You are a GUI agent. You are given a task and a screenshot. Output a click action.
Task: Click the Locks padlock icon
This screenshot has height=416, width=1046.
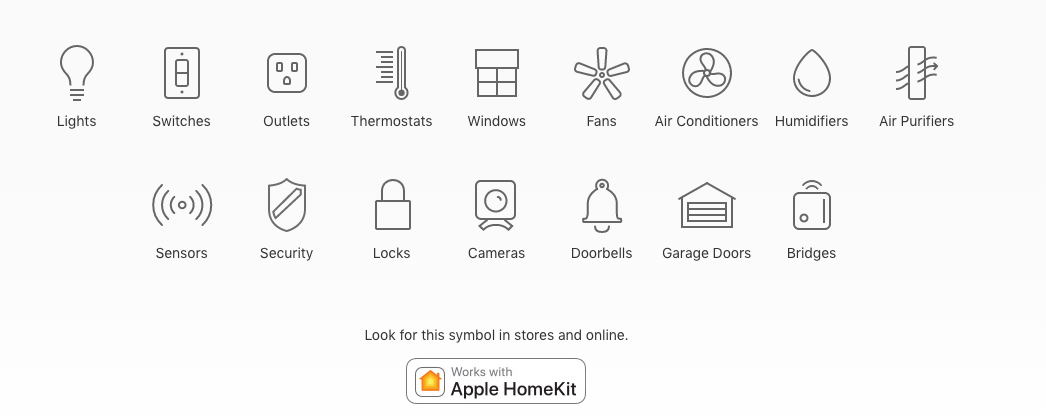392,205
